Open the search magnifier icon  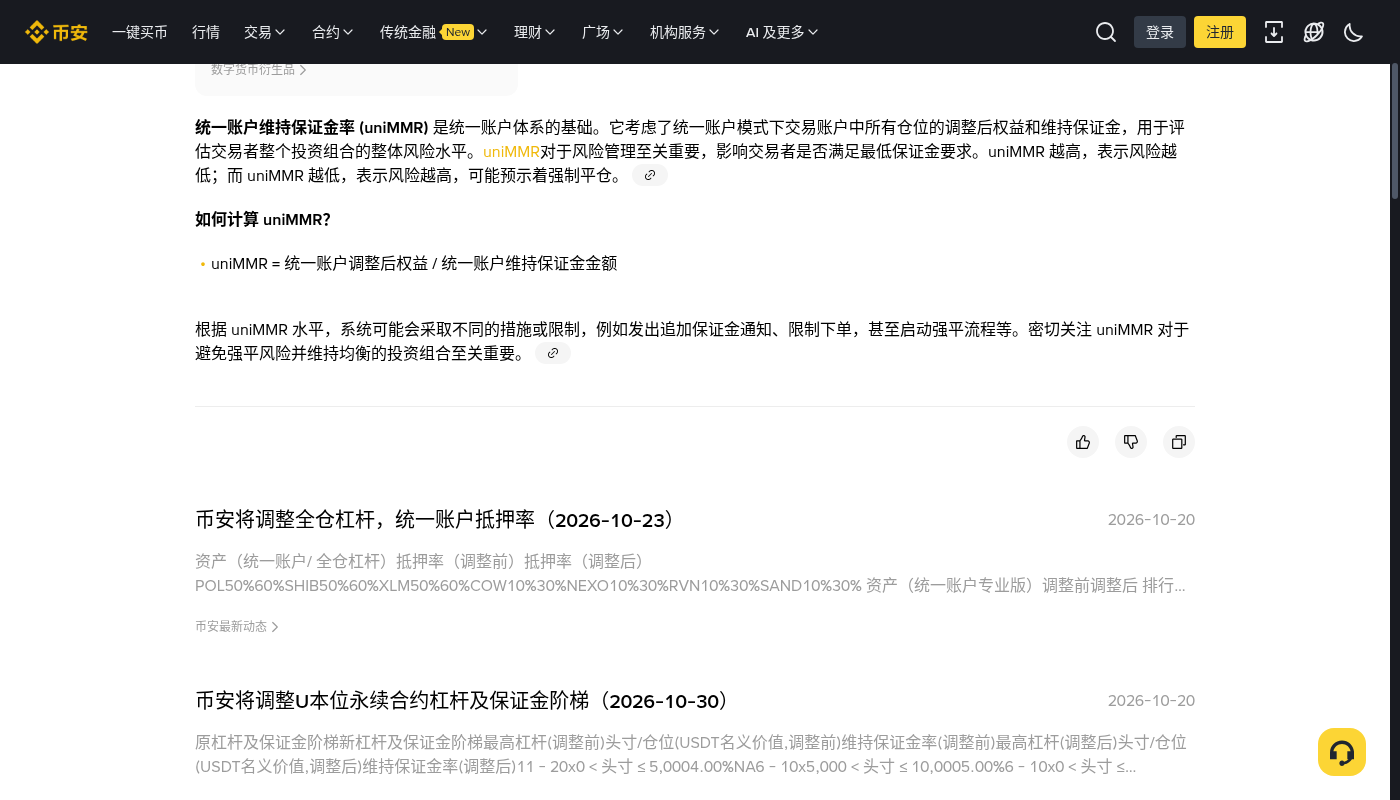click(x=1106, y=32)
